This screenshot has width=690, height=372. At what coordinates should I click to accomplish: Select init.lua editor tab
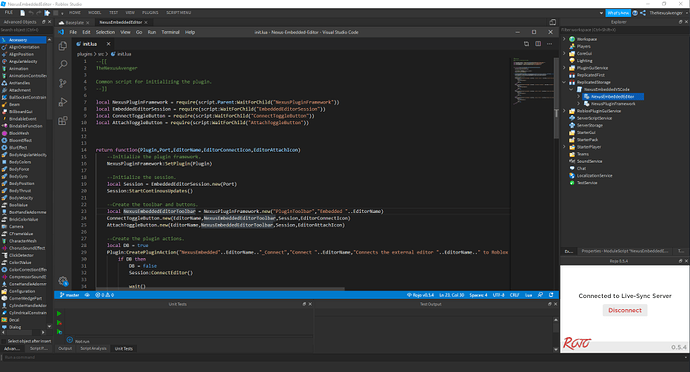[90, 44]
